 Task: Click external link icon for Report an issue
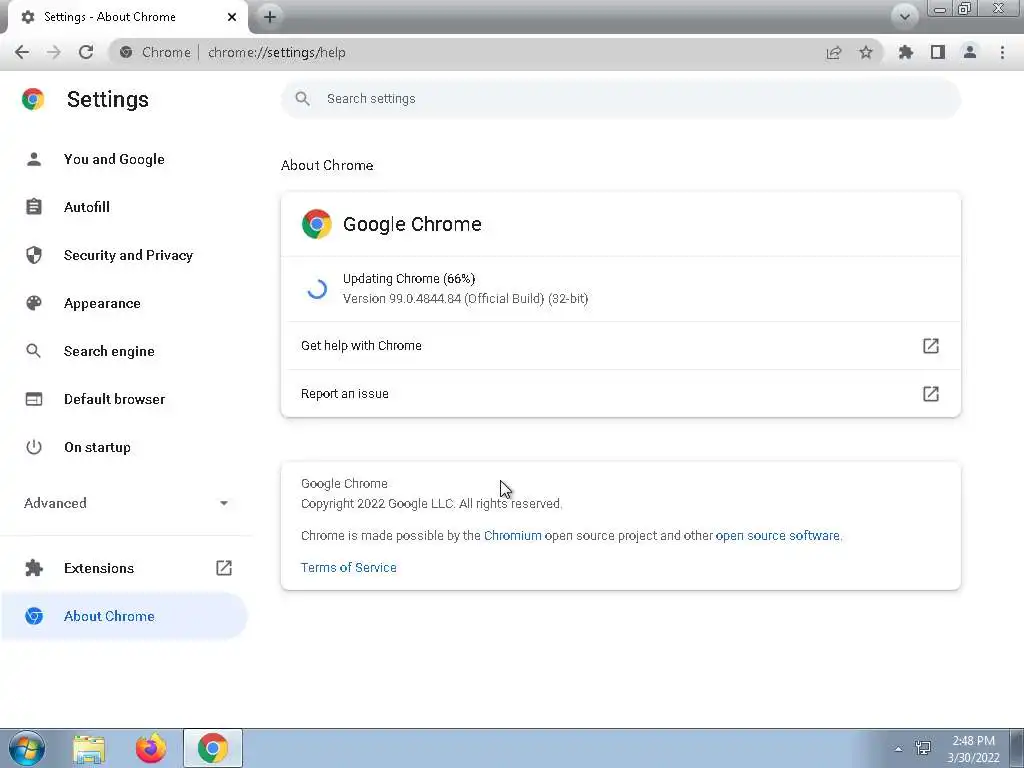tap(931, 394)
